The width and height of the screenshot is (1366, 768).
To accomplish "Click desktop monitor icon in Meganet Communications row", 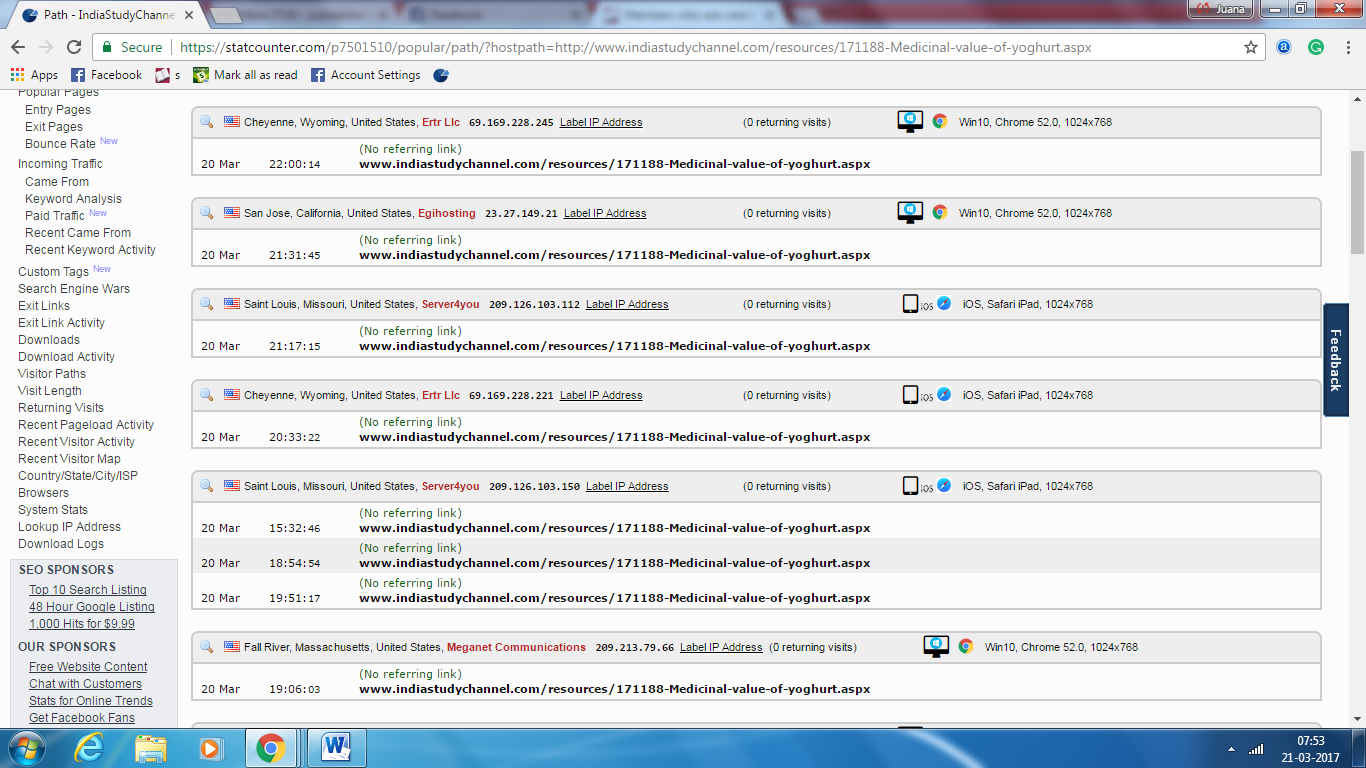I will 936,647.
